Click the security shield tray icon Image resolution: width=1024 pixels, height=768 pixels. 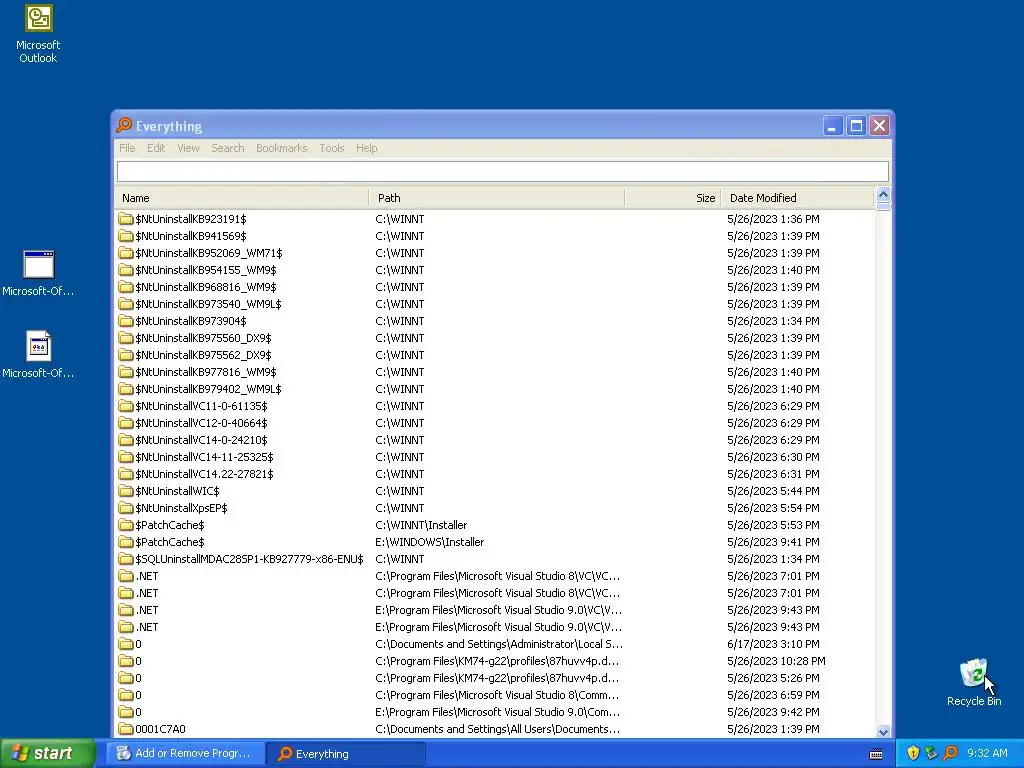point(913,753)
